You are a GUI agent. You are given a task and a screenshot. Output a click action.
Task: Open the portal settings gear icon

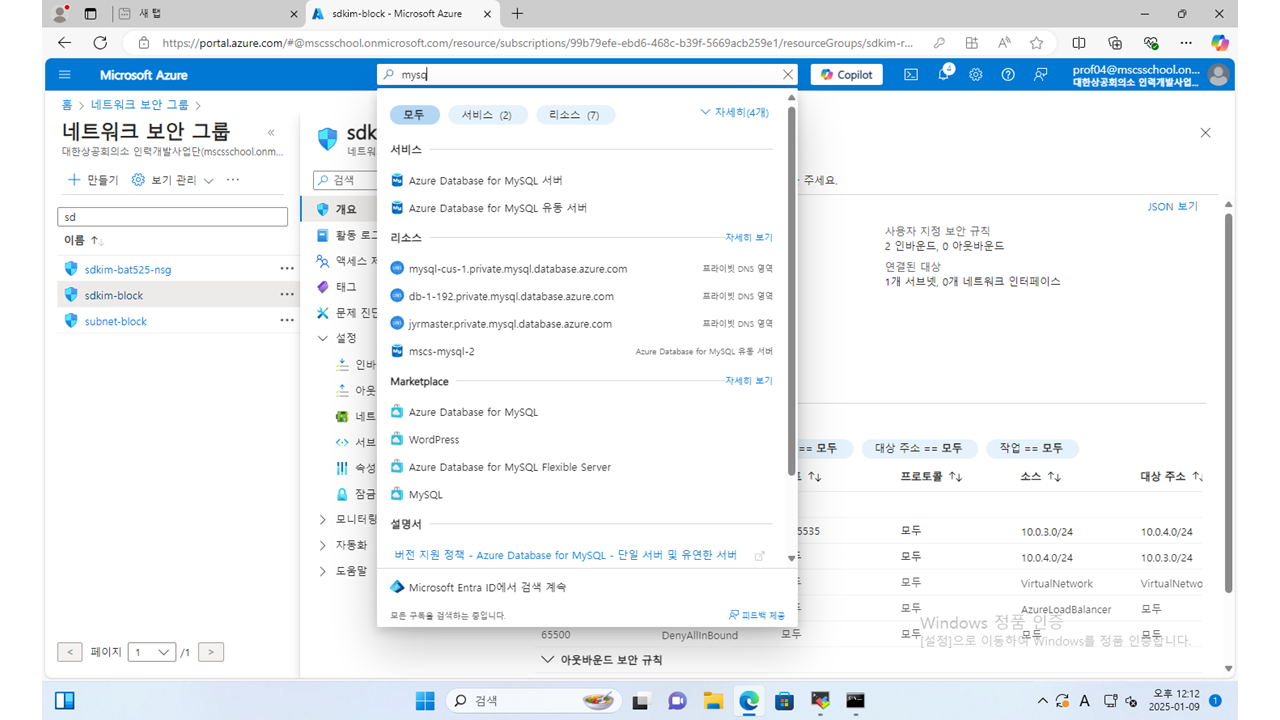[976, 75]
